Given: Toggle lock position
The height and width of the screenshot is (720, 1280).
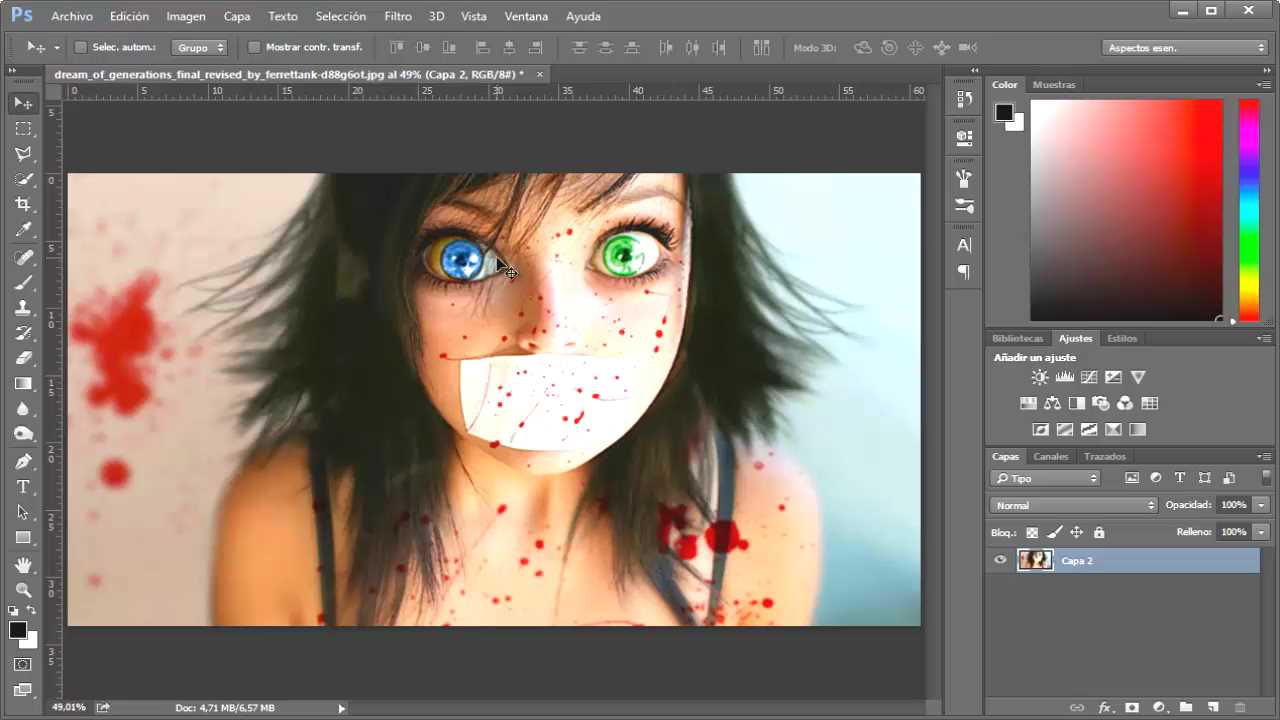Looking at the screenshot, I should tap(1076, 532).
